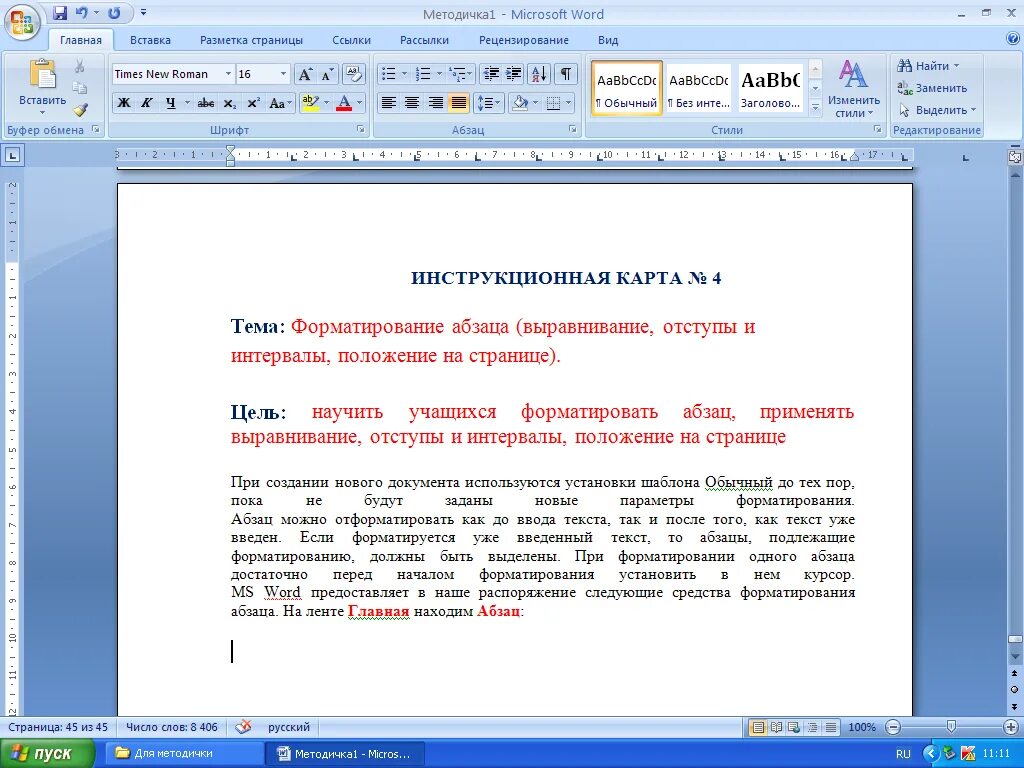
Task: Apply bulleted list
Action: pyautogui.click(x=389, y=74)
